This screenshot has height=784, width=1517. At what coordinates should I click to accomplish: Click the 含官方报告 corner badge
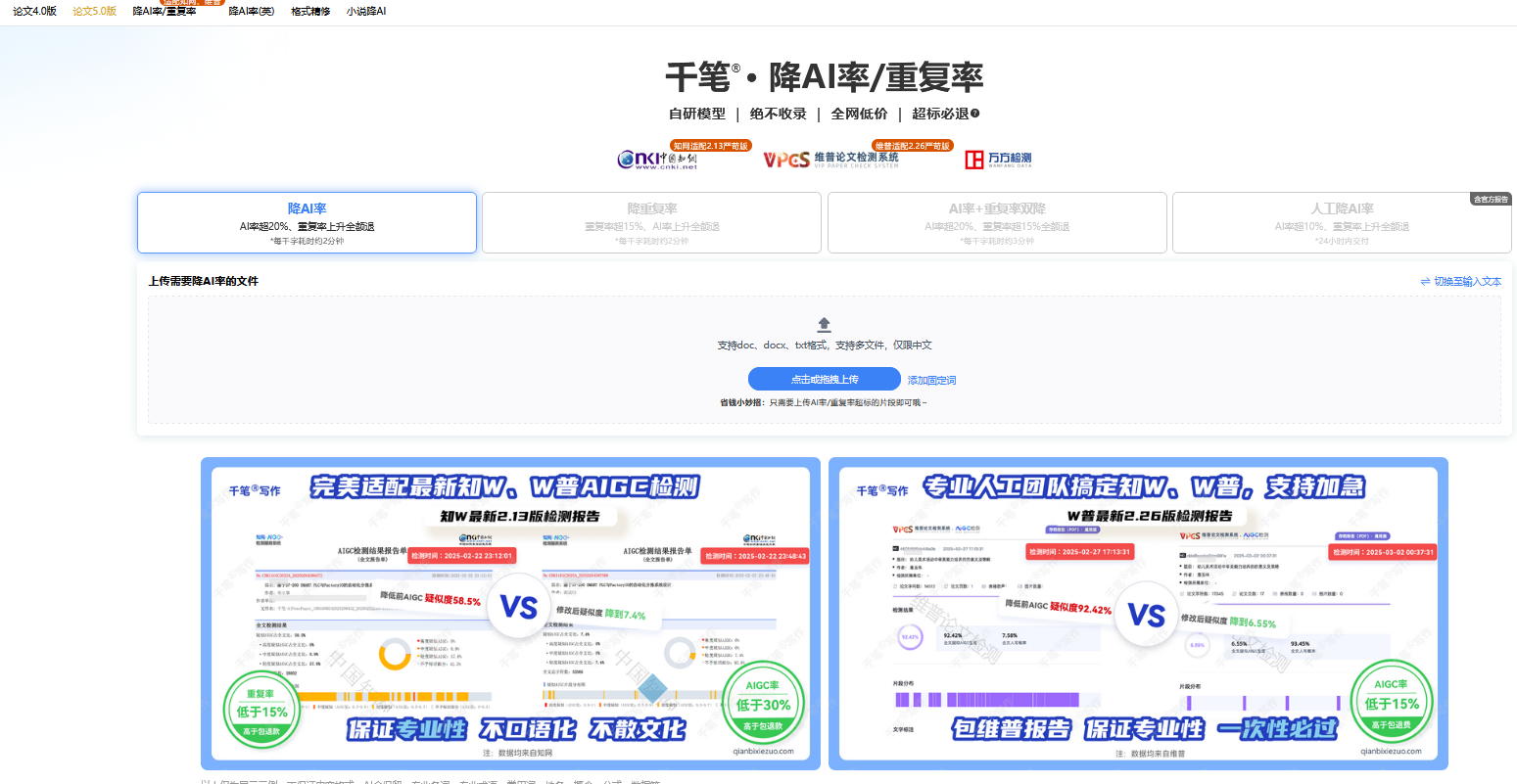1491,199
